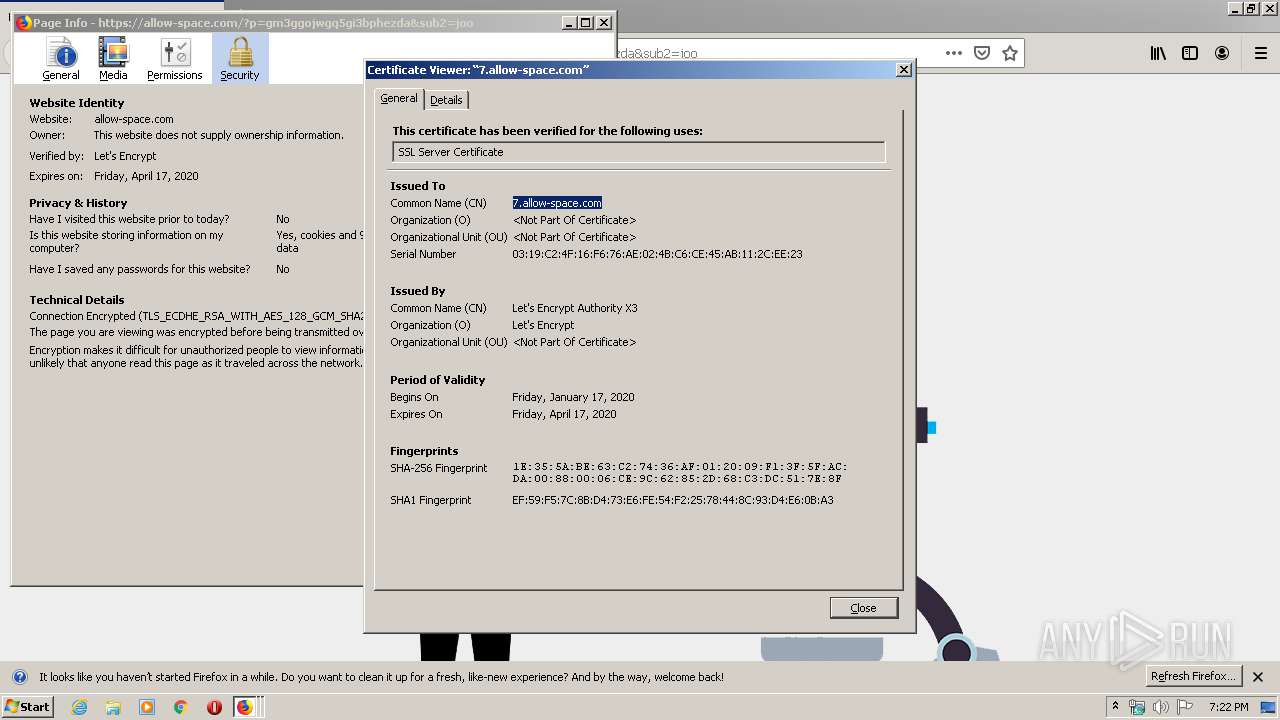Open Windows Explorer folder icon on the taskbar
The width and height of the screenshot is (1280, 720).
113,707
